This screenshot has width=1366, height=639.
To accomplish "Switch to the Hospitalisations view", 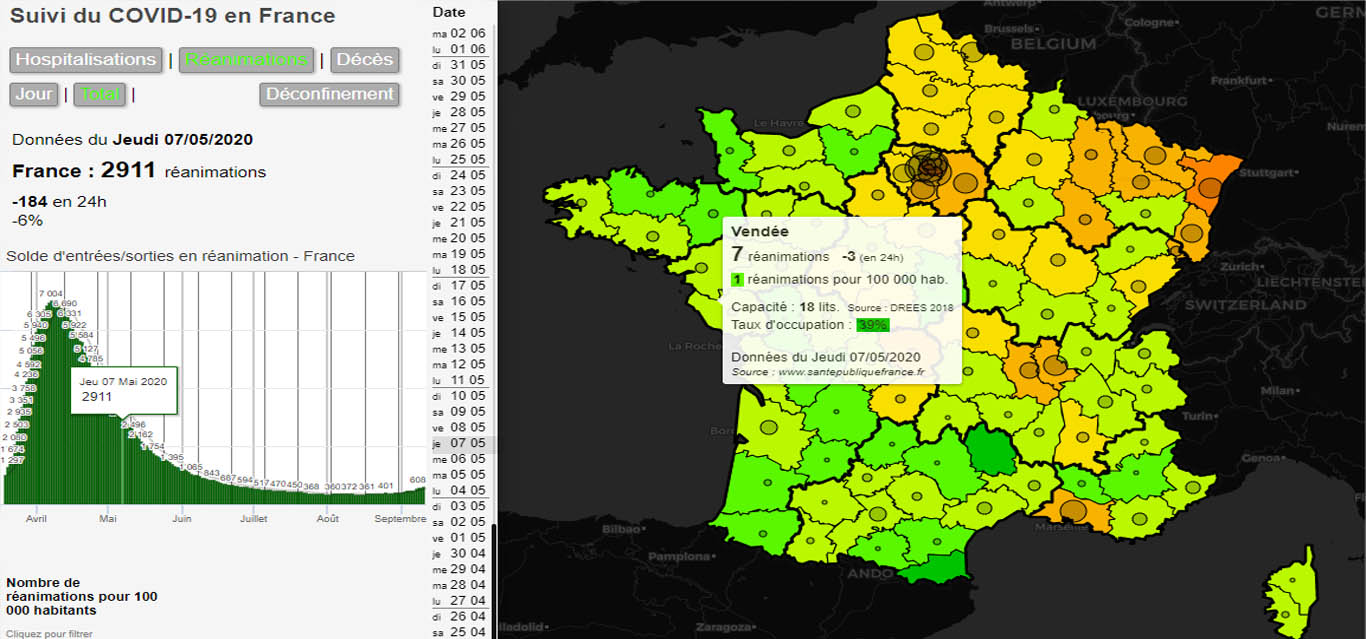I will pos(86,60).
